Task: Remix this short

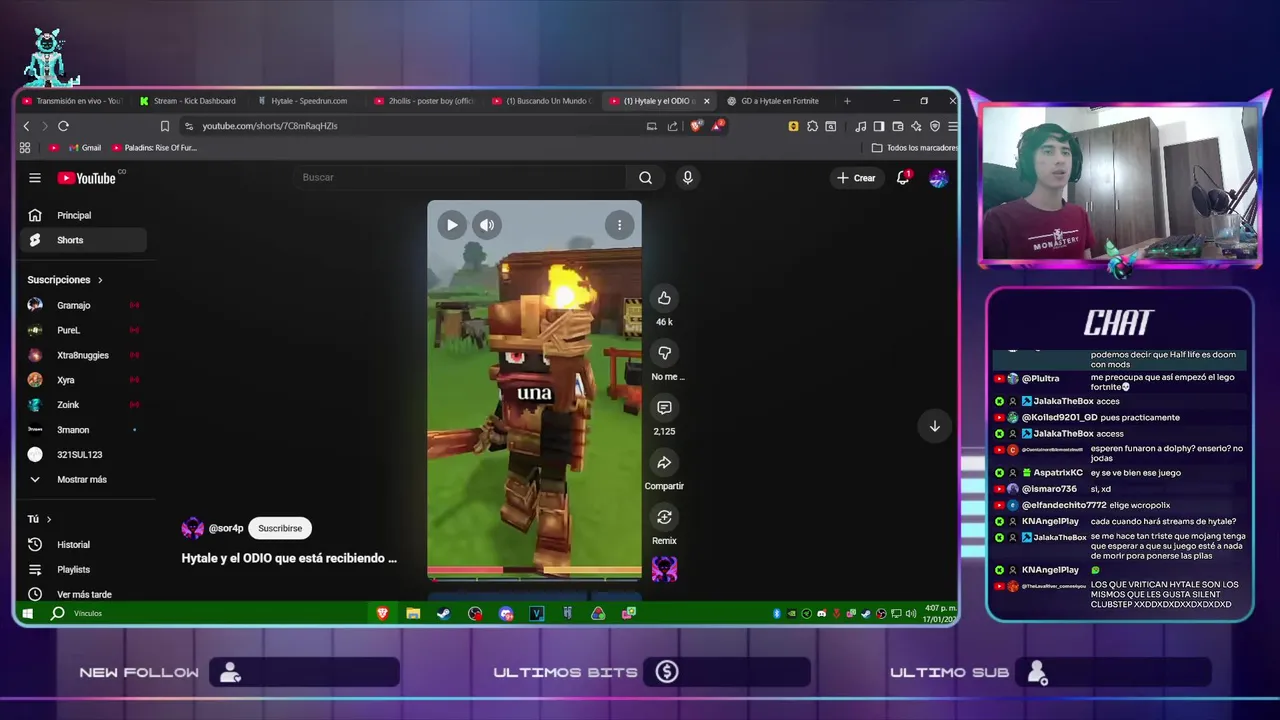Action: coord(664,517)
